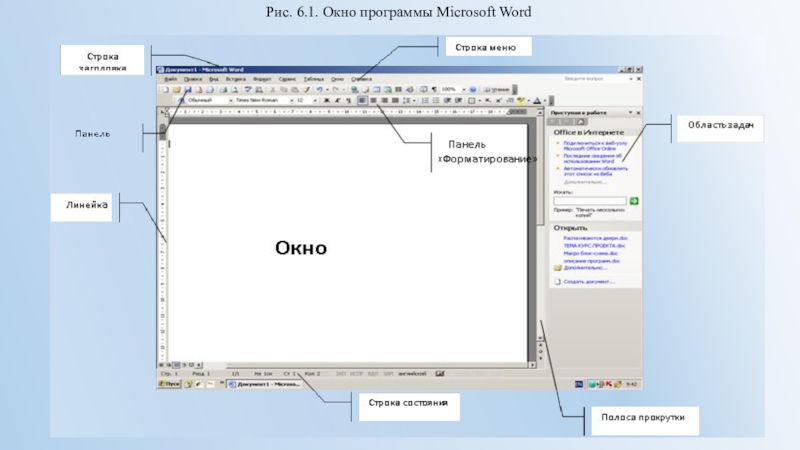Select the Format Painter brush icon
Image resolution: width=800 pixels, height=450 pixels.
pyautogui.click(x=306, y=89)
